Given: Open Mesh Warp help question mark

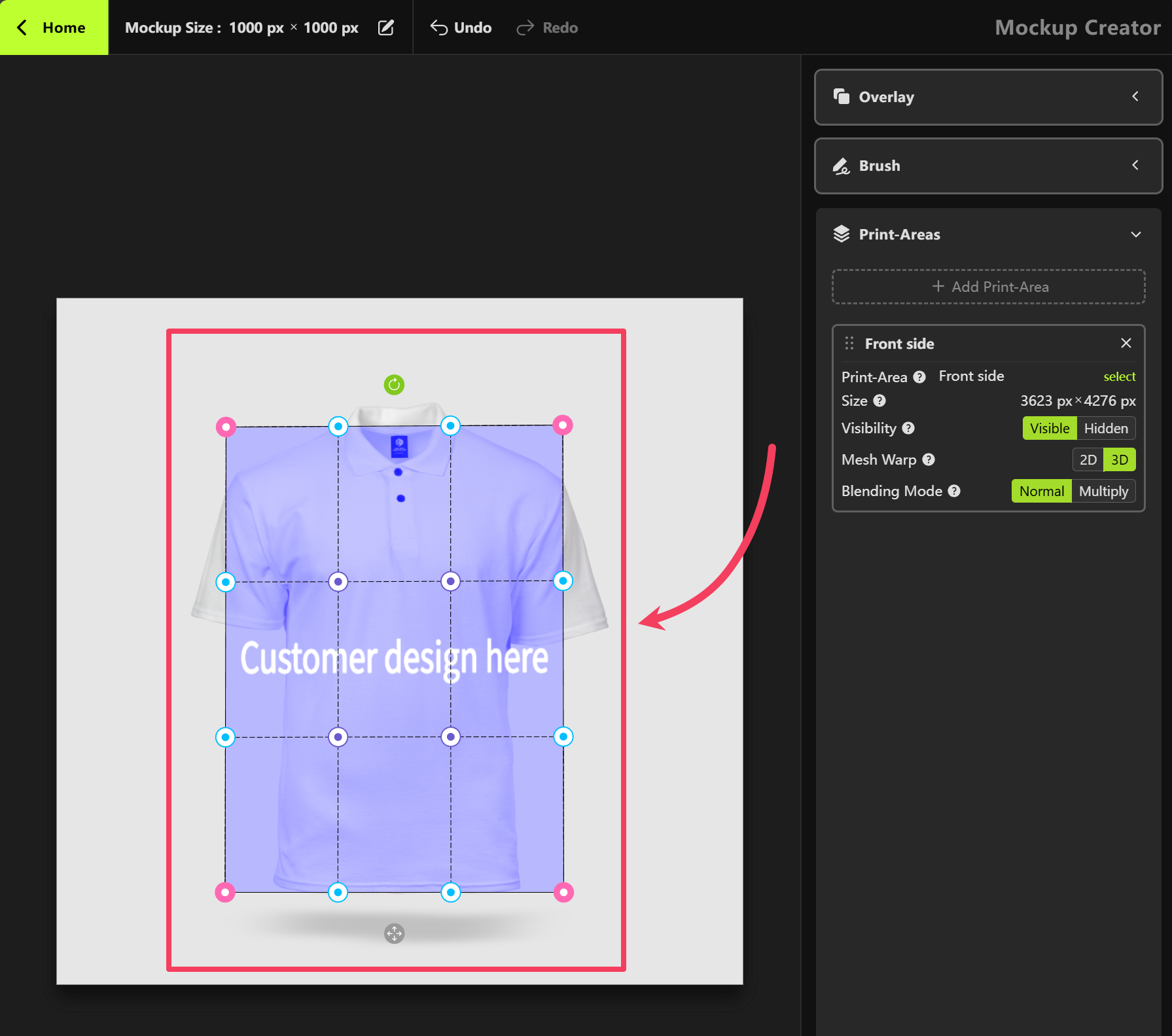Looking at the screenshot, I should click(x=929, y=459).
